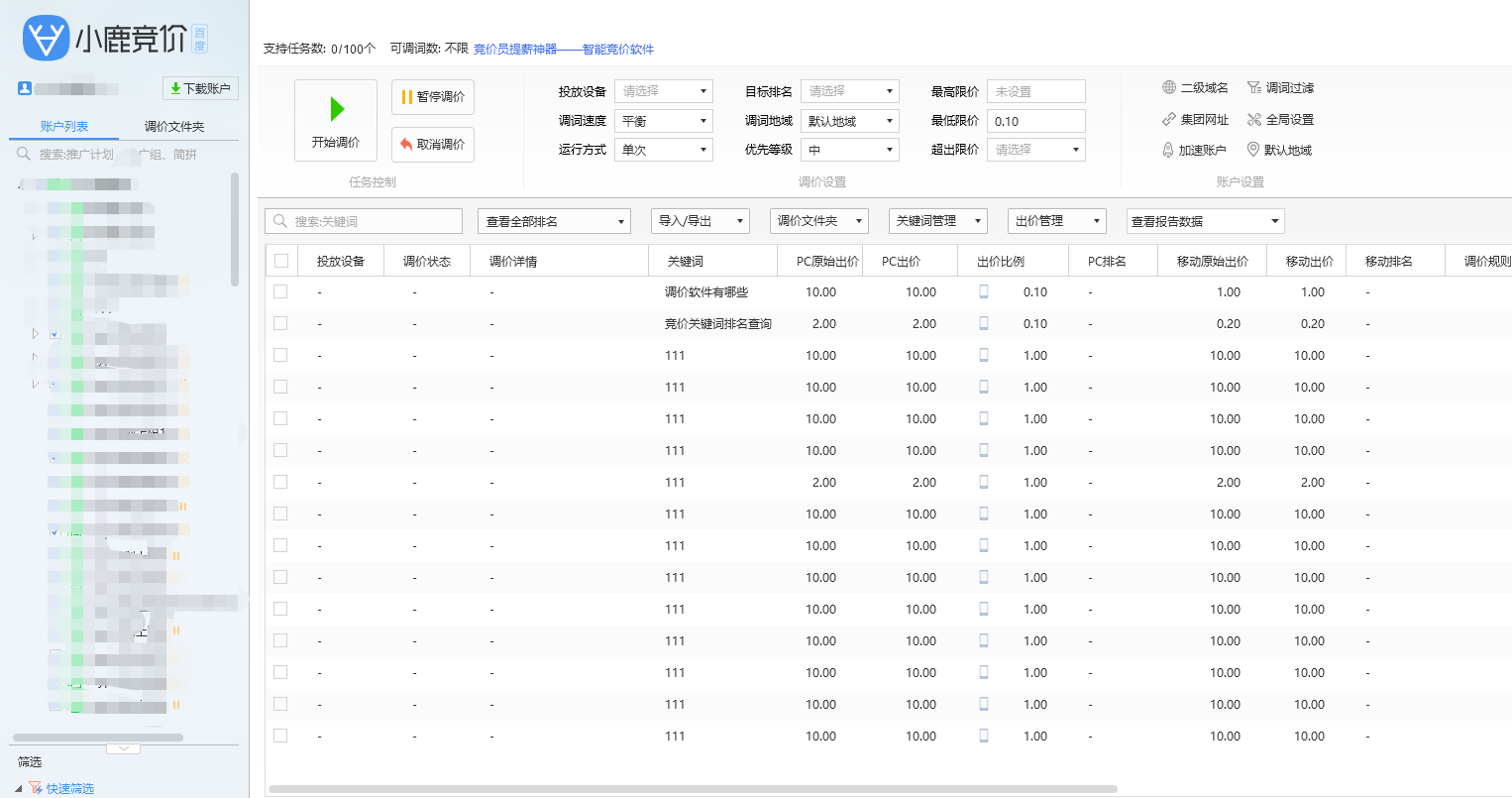Screen dimensions: 1512x798
Task: Open the 目标排名 dropdown
Action: (850, 91)
